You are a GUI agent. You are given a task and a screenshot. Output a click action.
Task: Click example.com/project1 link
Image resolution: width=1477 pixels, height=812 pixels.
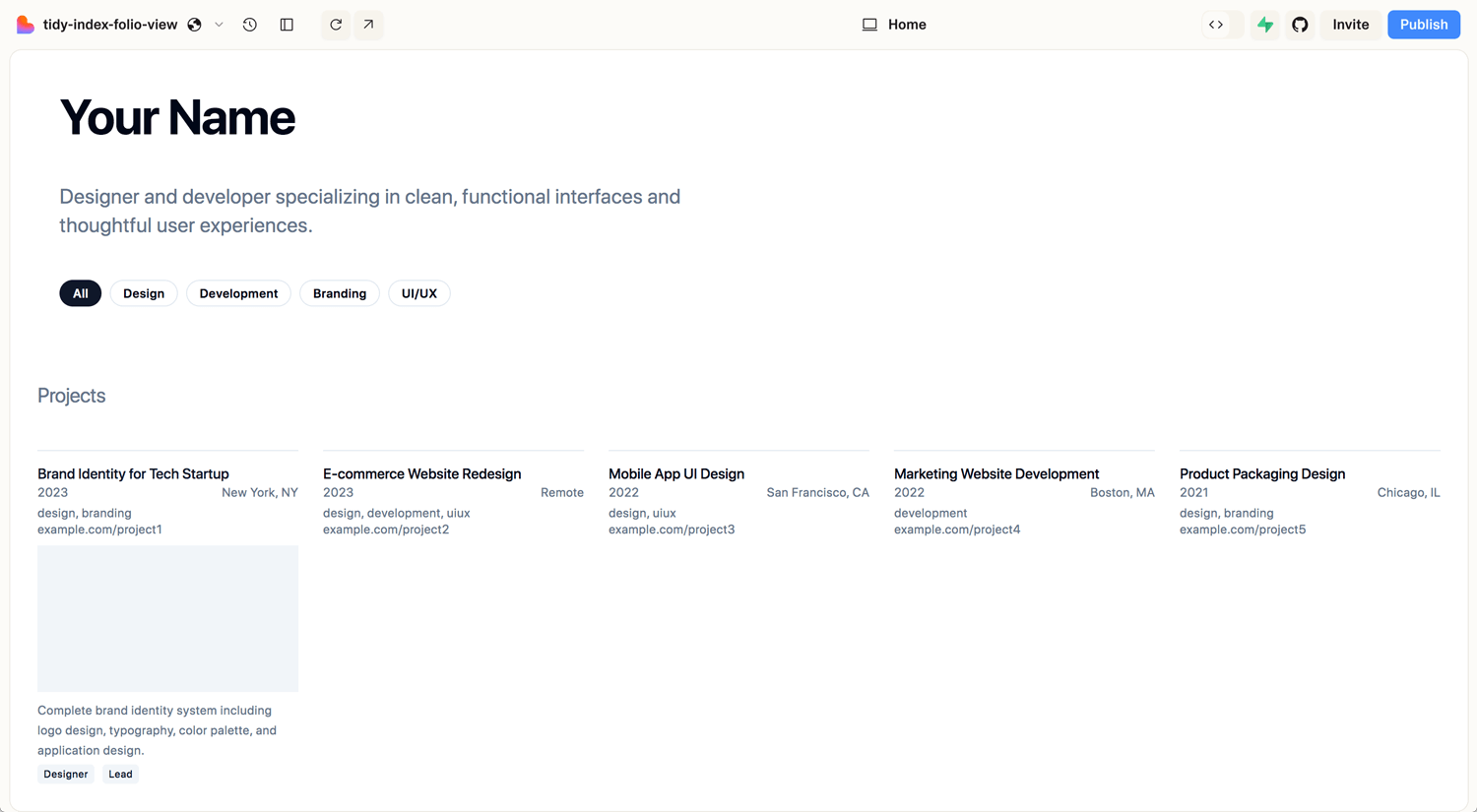pos(99,530)
